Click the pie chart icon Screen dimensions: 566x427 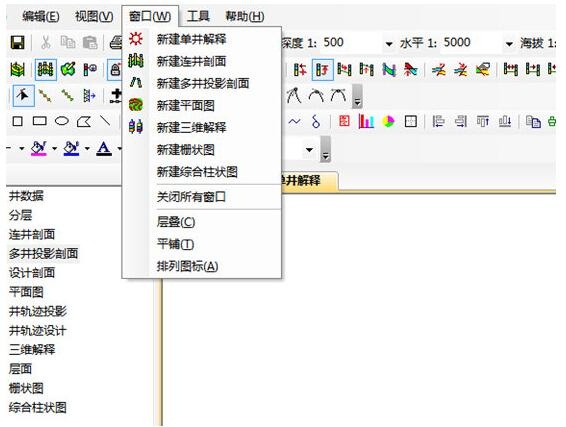[388, 122]
